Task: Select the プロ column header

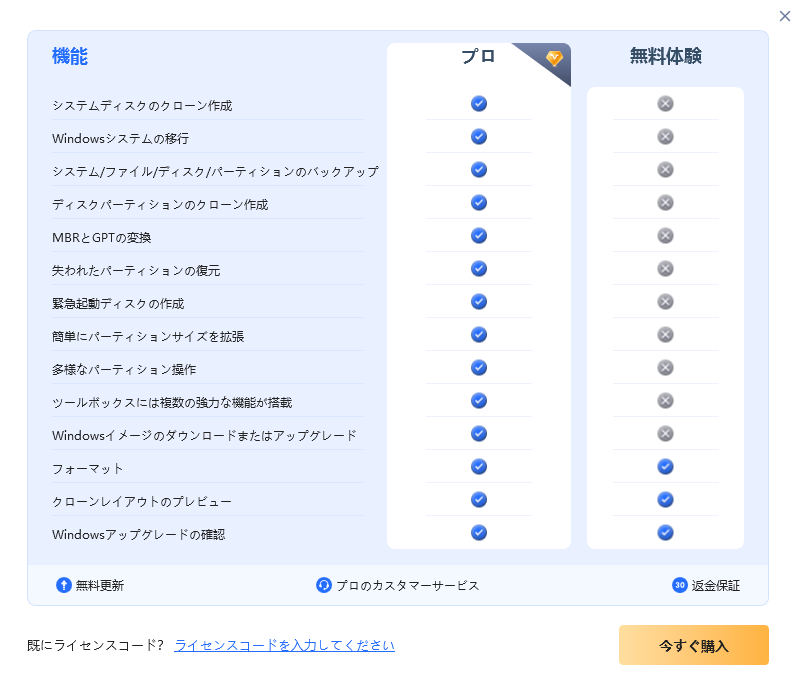Action: [478, 56]
